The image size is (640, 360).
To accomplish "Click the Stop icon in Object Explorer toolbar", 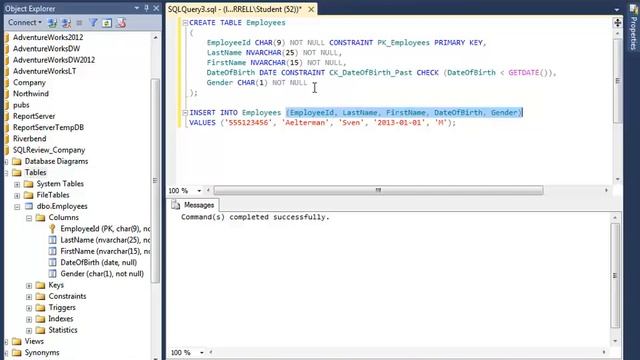I will click(80, 23).
